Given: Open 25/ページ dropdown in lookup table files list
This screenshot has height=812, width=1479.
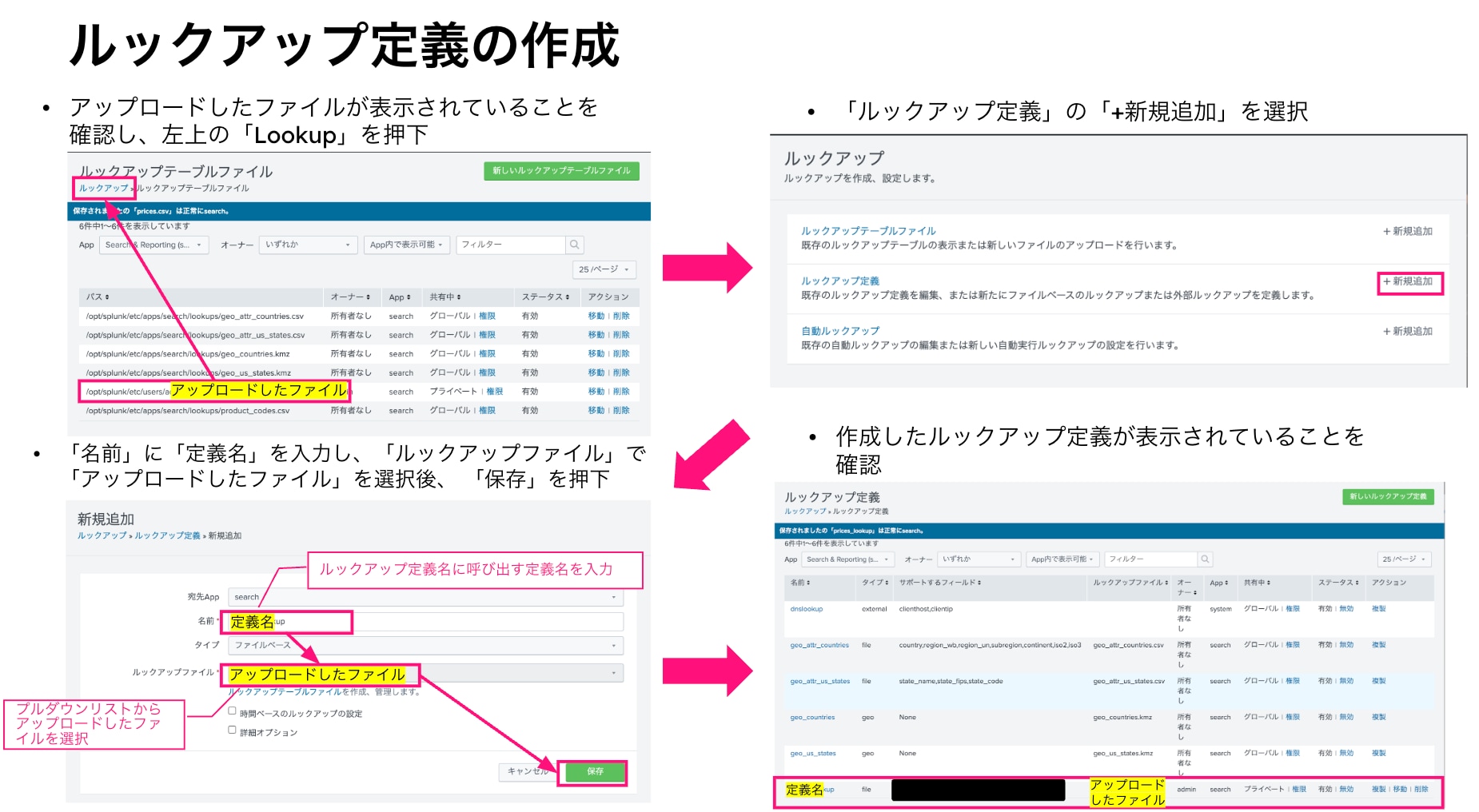Looking at the screenshot, I should [x=604, y=269].
